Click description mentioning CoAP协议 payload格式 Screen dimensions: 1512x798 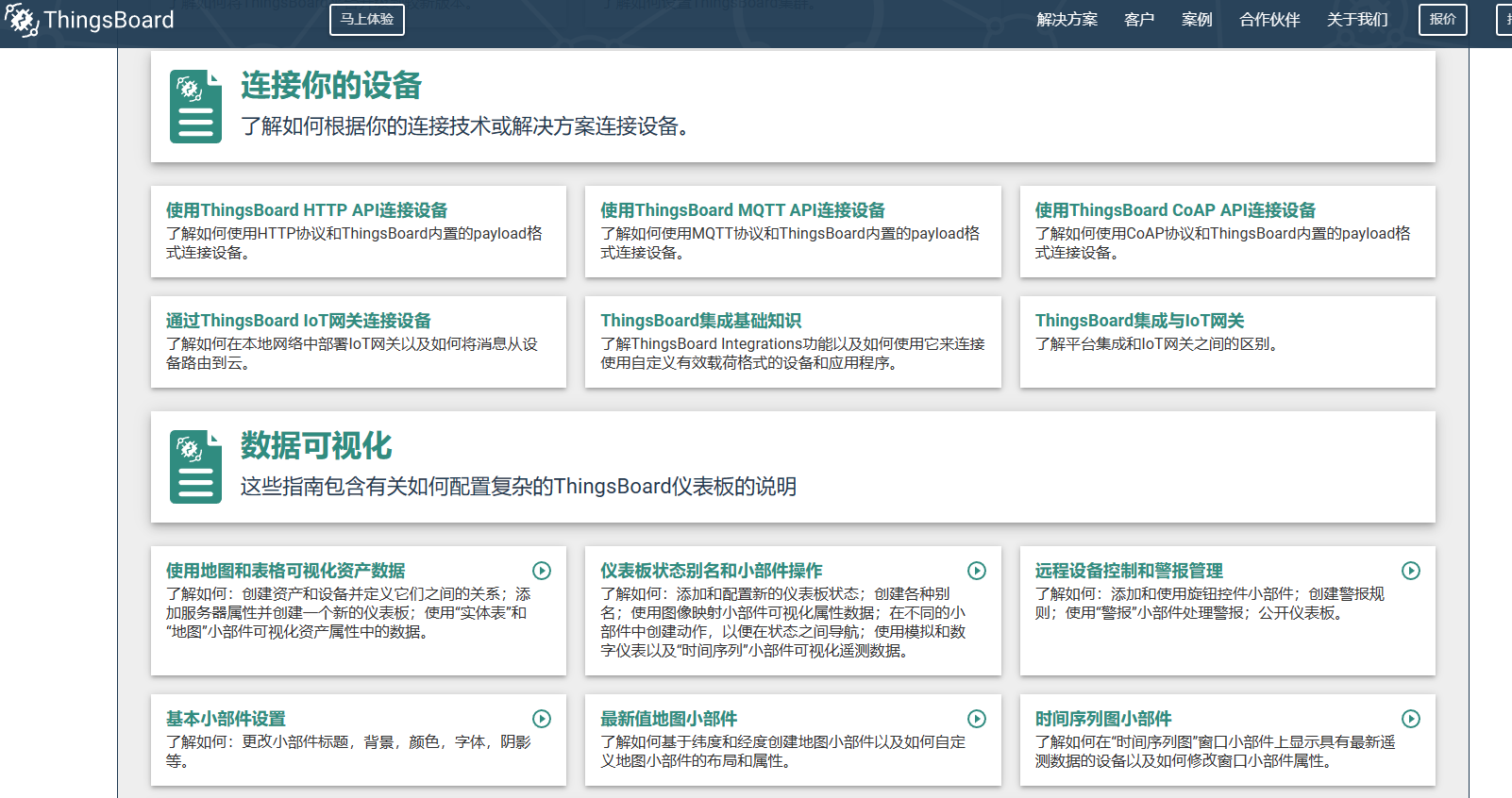point(1222,243)
